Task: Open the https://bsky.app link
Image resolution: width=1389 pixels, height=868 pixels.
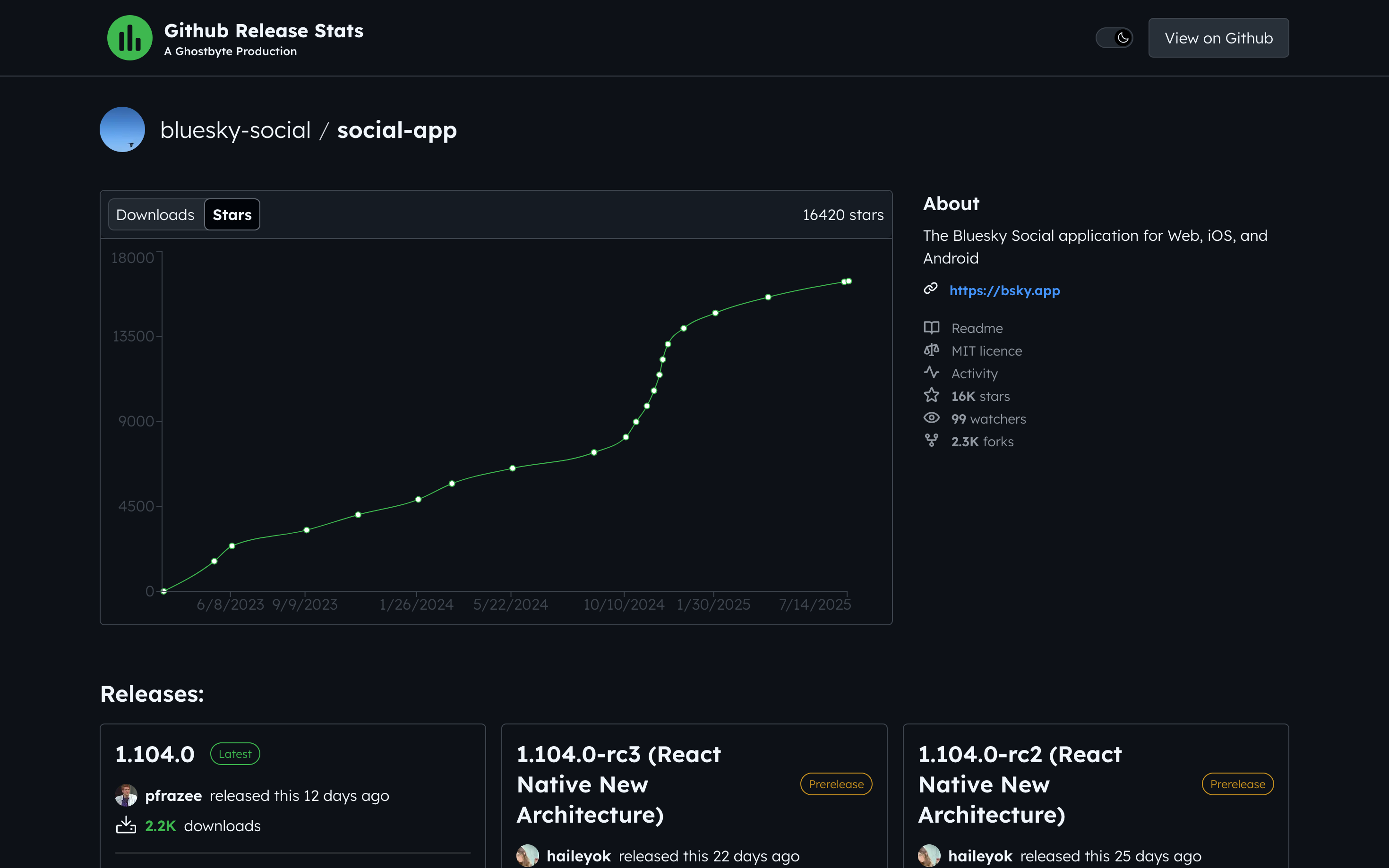Action: click(x=1004, y=290)
